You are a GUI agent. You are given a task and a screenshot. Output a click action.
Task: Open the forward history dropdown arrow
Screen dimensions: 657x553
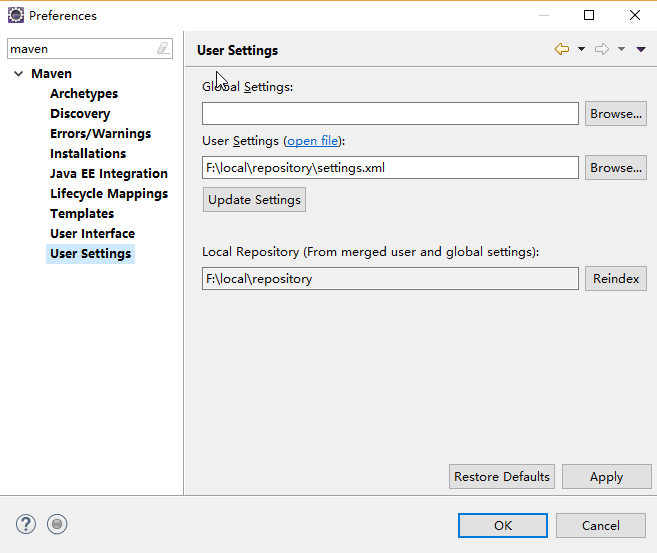click(621, 50)
